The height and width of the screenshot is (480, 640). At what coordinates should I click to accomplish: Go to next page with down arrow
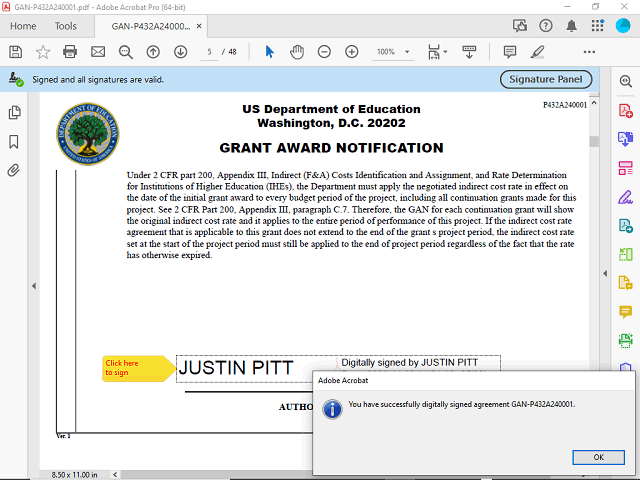click(180, 51)
